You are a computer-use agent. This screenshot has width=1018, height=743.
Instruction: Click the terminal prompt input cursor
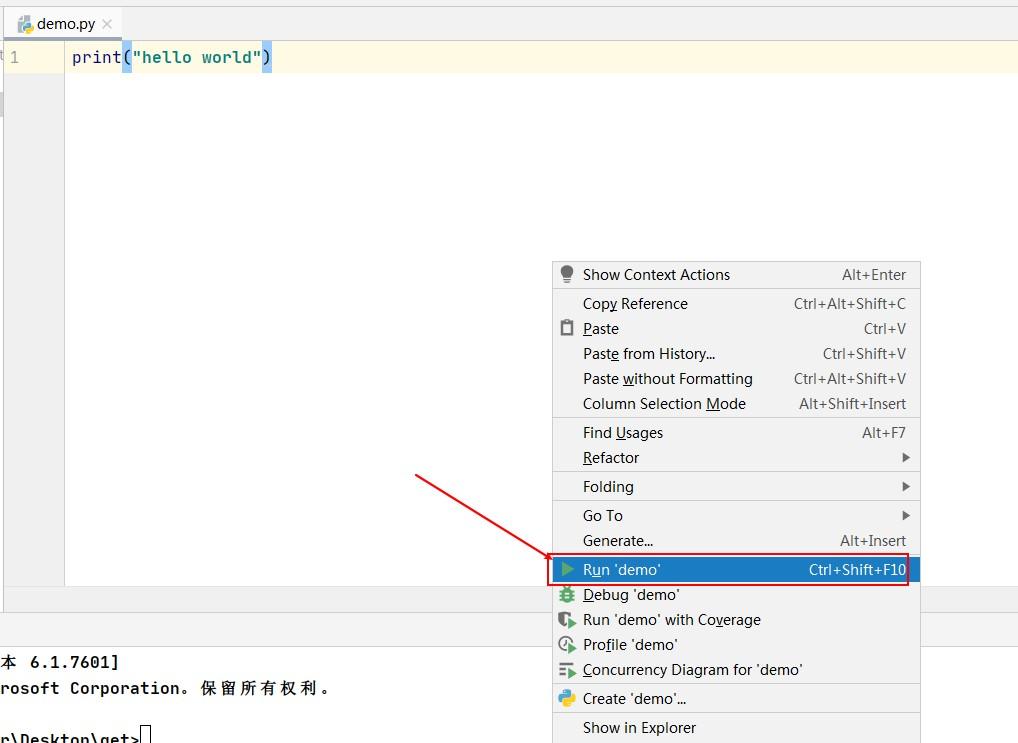pos(145,735)
